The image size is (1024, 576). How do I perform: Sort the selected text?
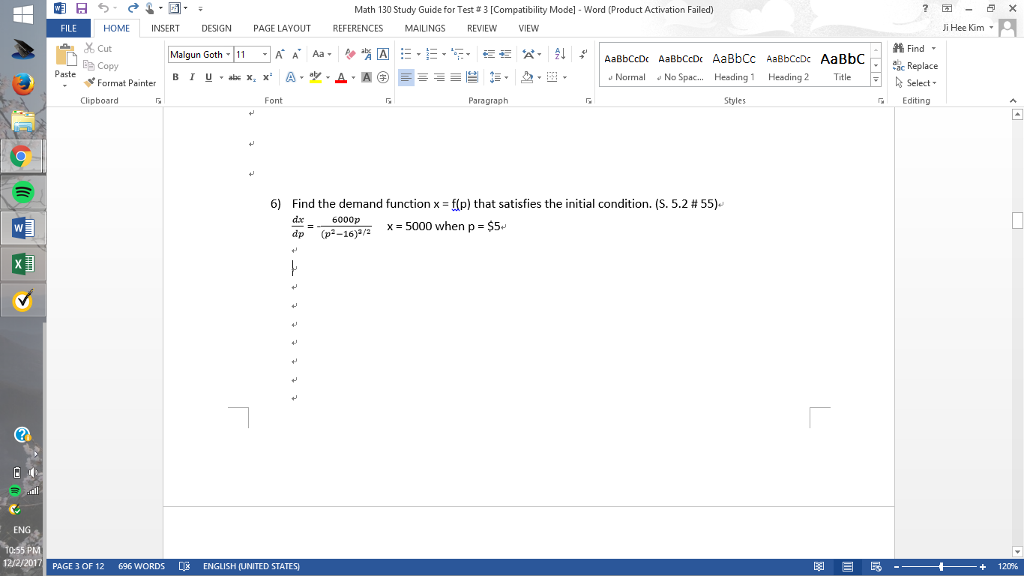click(x=560, y=54)
